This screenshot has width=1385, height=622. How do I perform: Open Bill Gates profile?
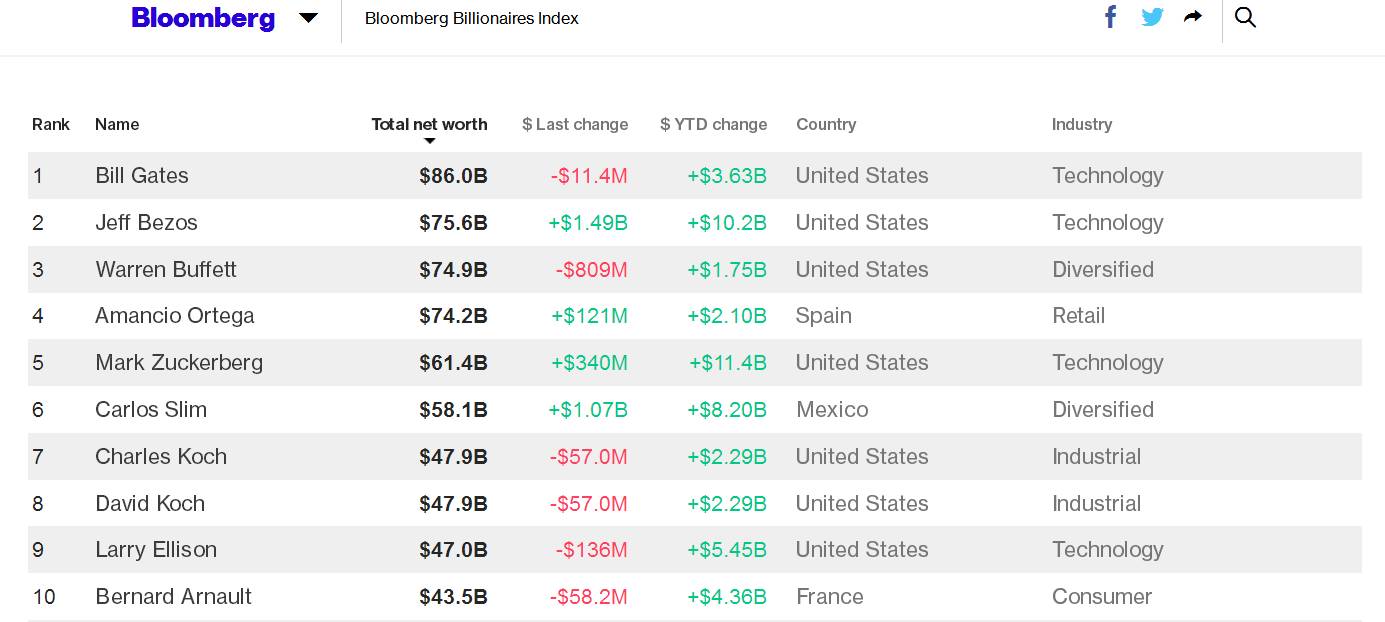(142, 176)
